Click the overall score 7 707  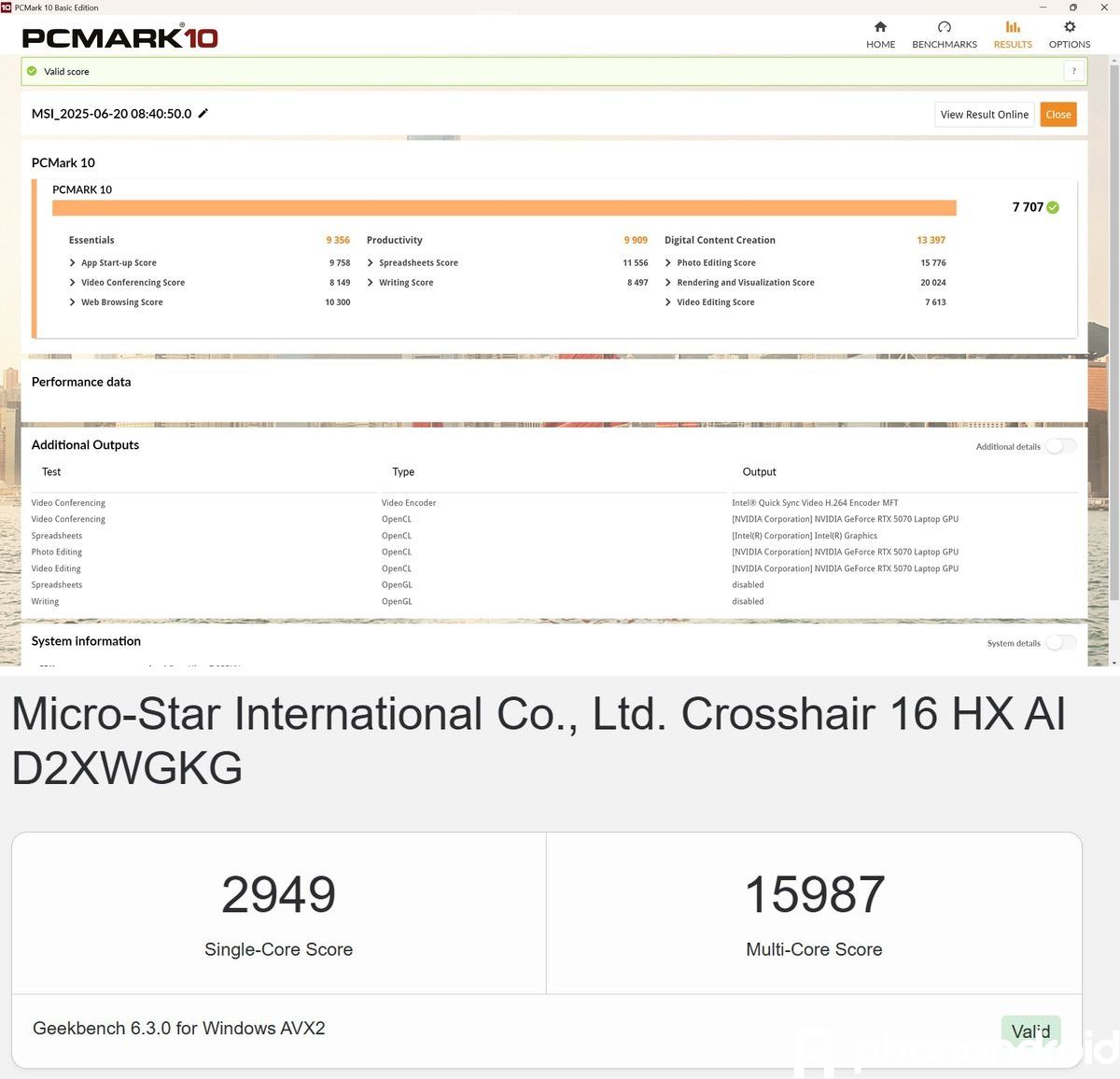(x=1028, y=207)
